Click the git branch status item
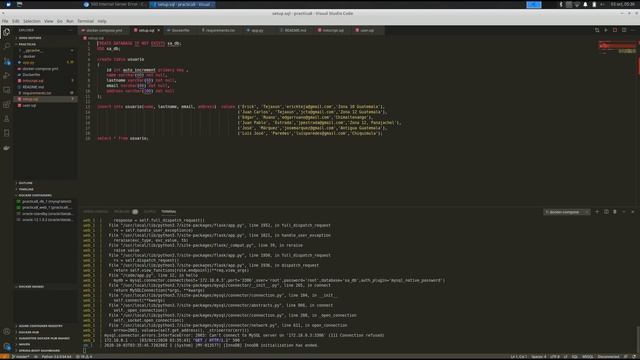640x360 pixels. pyautogui.click(x=21, y=357)
